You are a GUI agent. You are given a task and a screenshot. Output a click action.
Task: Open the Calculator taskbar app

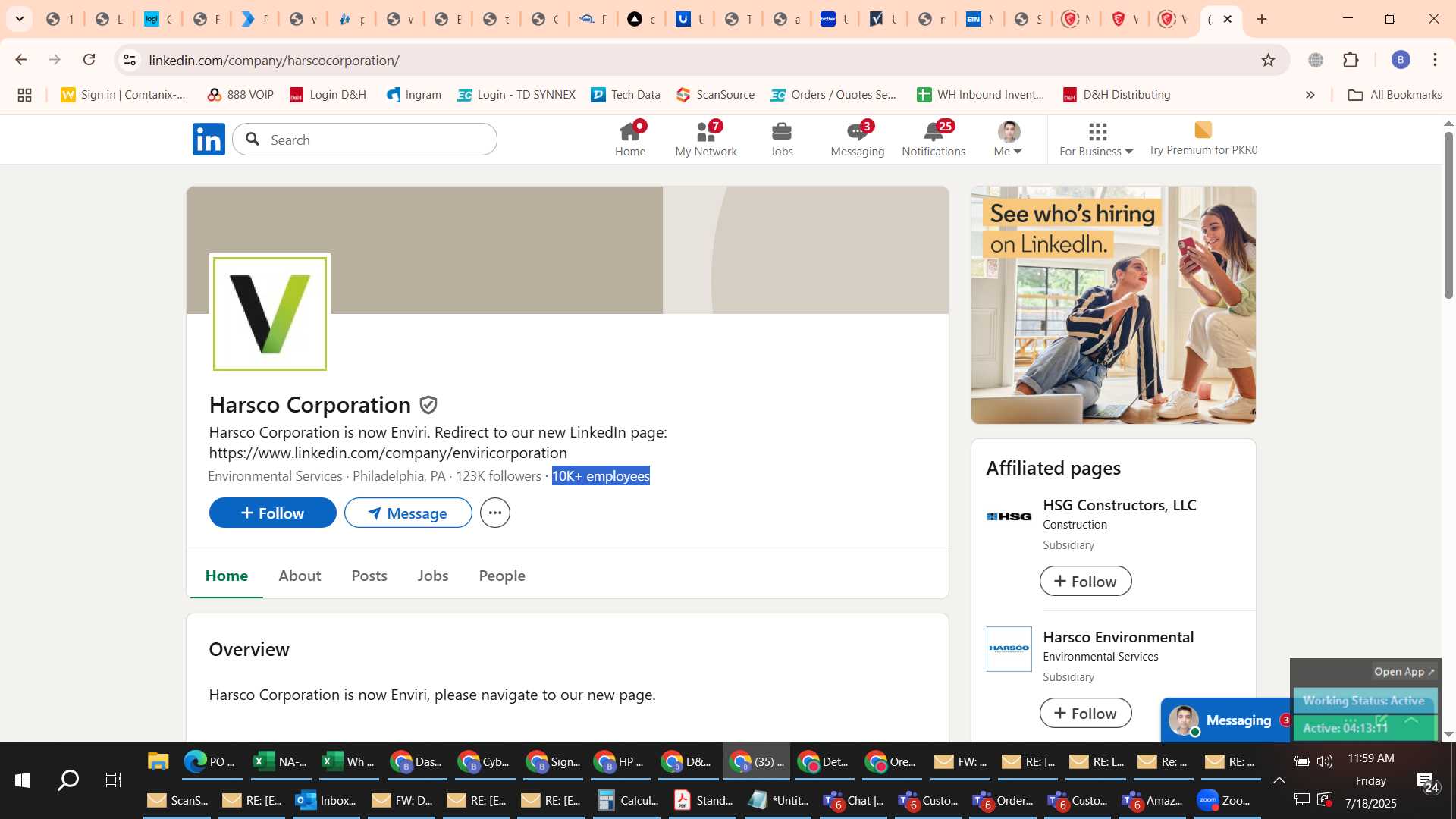coord(627,800)
